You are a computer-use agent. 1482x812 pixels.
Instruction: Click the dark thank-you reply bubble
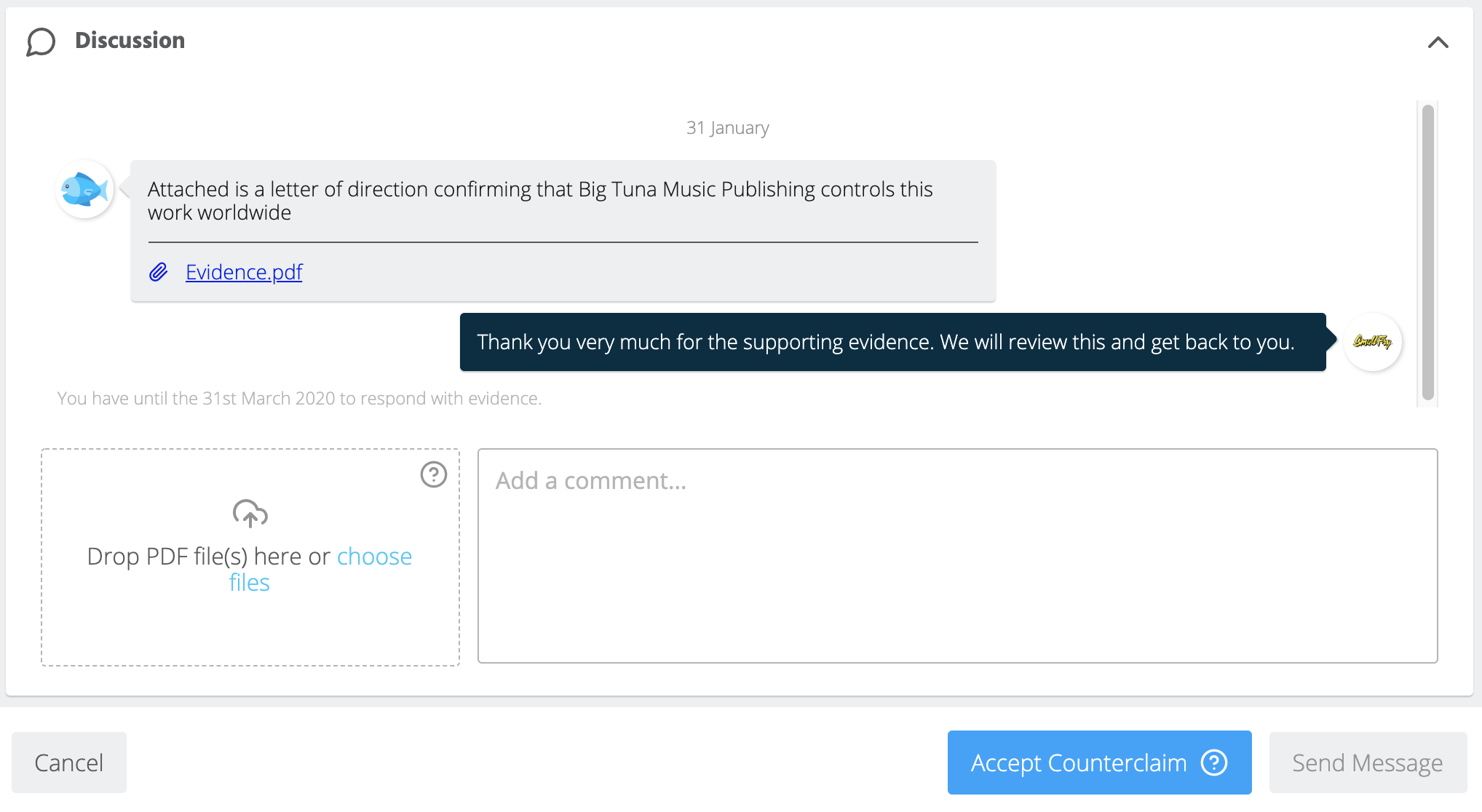pos(892,342)
